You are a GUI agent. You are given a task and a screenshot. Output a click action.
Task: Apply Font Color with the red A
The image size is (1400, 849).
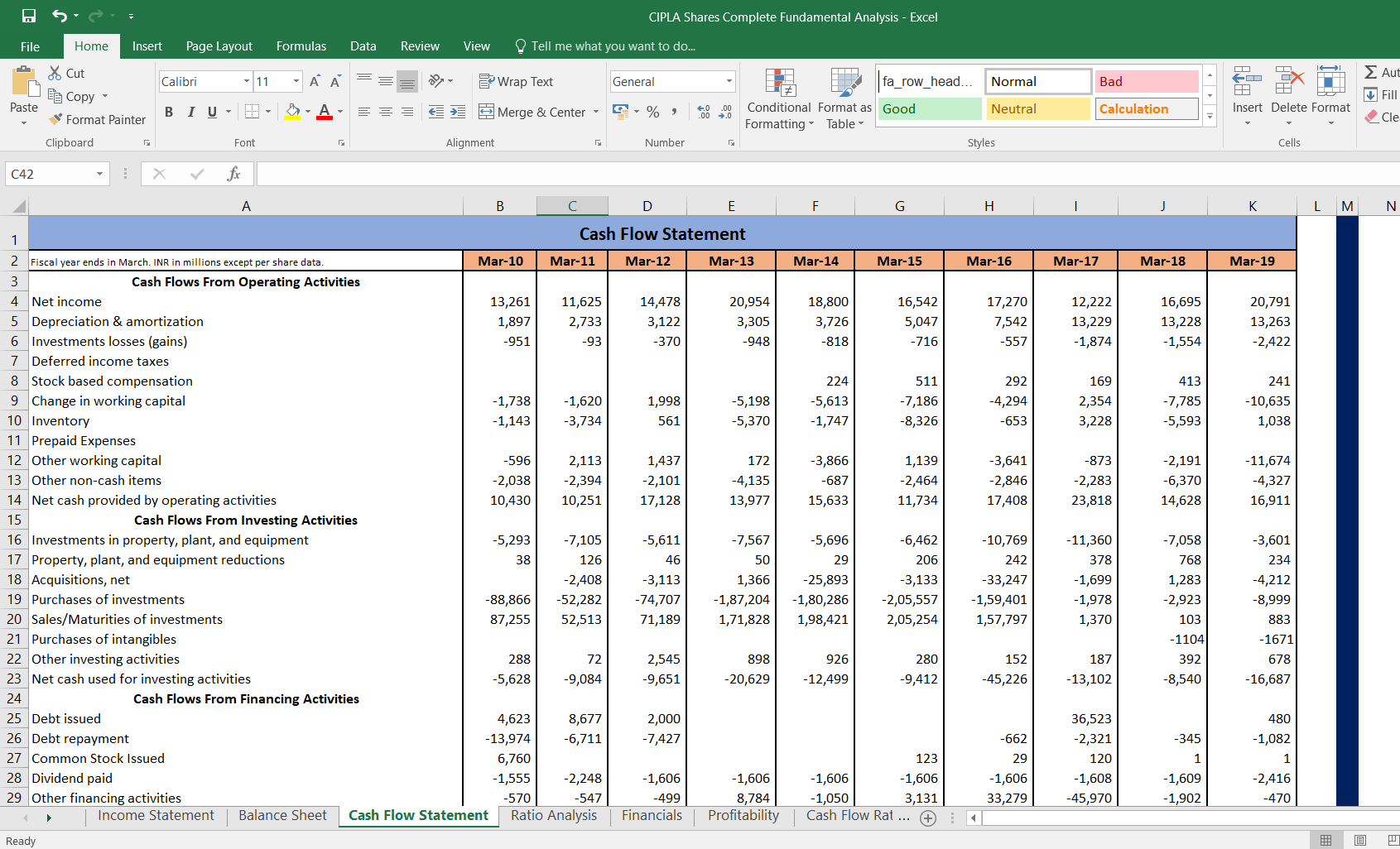(x=325, y=112)
